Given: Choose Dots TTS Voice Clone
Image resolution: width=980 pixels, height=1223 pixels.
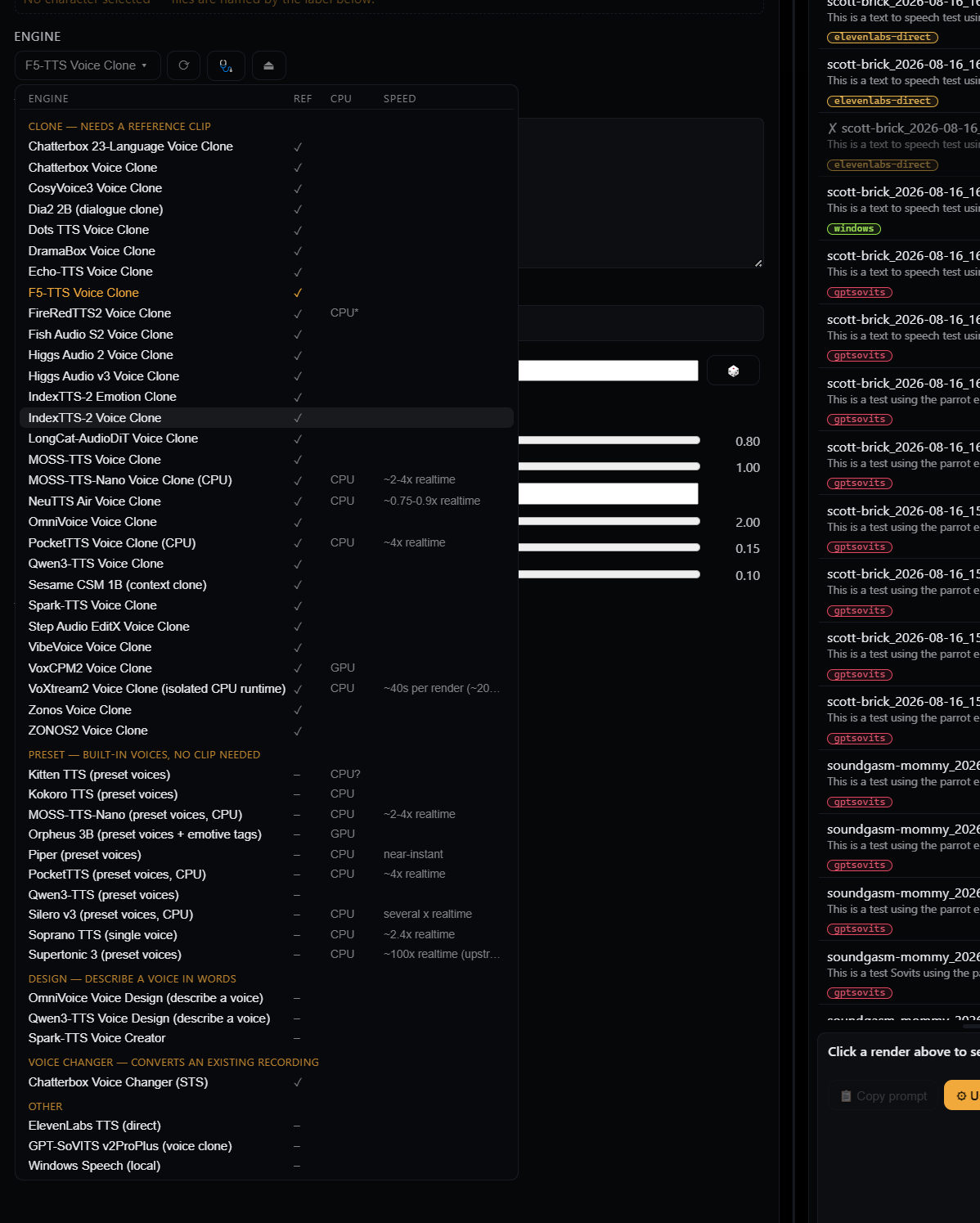Looking at the screenshot, I should (267, 230).
